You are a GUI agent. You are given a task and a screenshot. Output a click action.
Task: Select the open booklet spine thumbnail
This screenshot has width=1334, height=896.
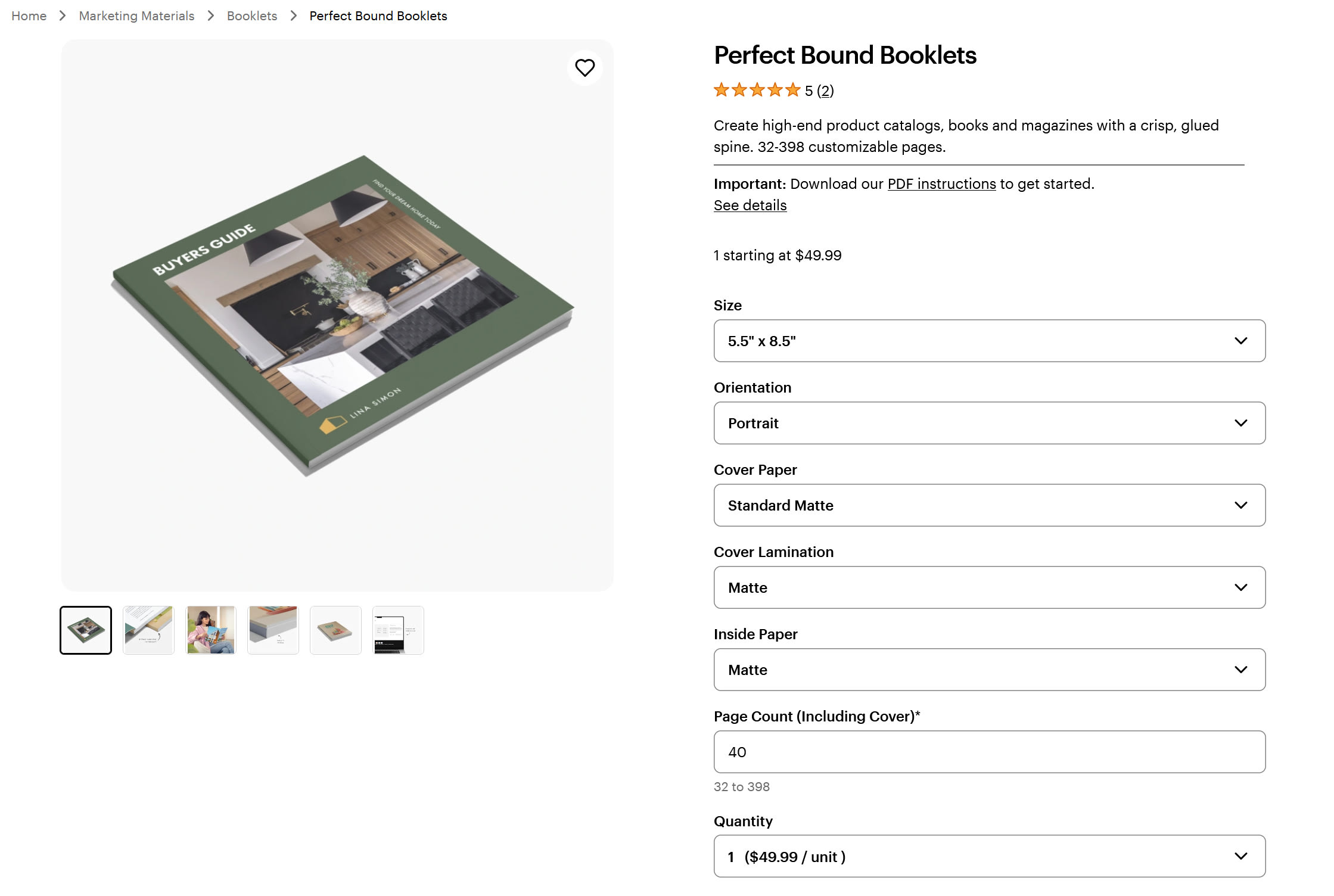pyautogui.click(x=148, y=630)
